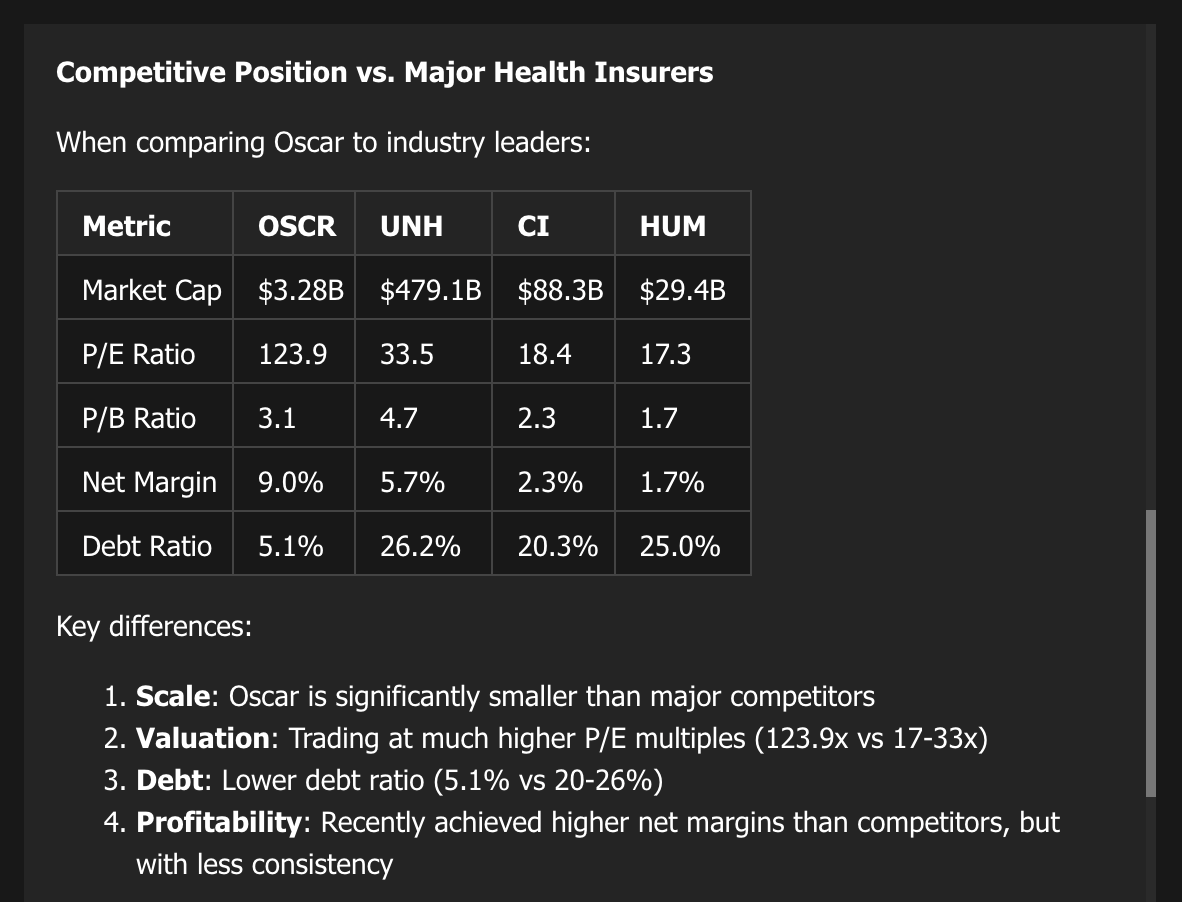Click the Metric column header

126,226
